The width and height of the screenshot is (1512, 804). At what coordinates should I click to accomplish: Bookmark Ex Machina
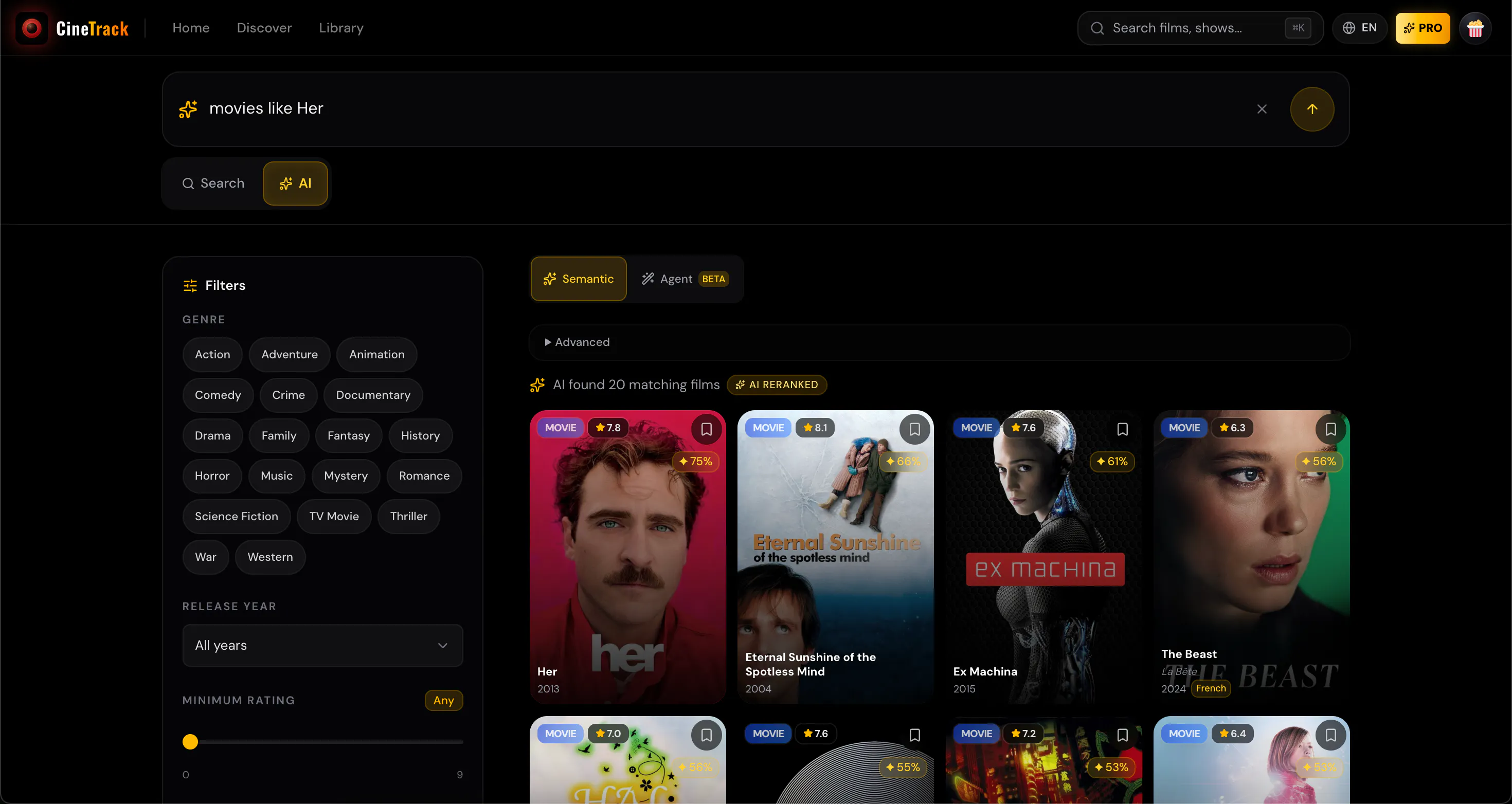click(x=1122, y=429)
